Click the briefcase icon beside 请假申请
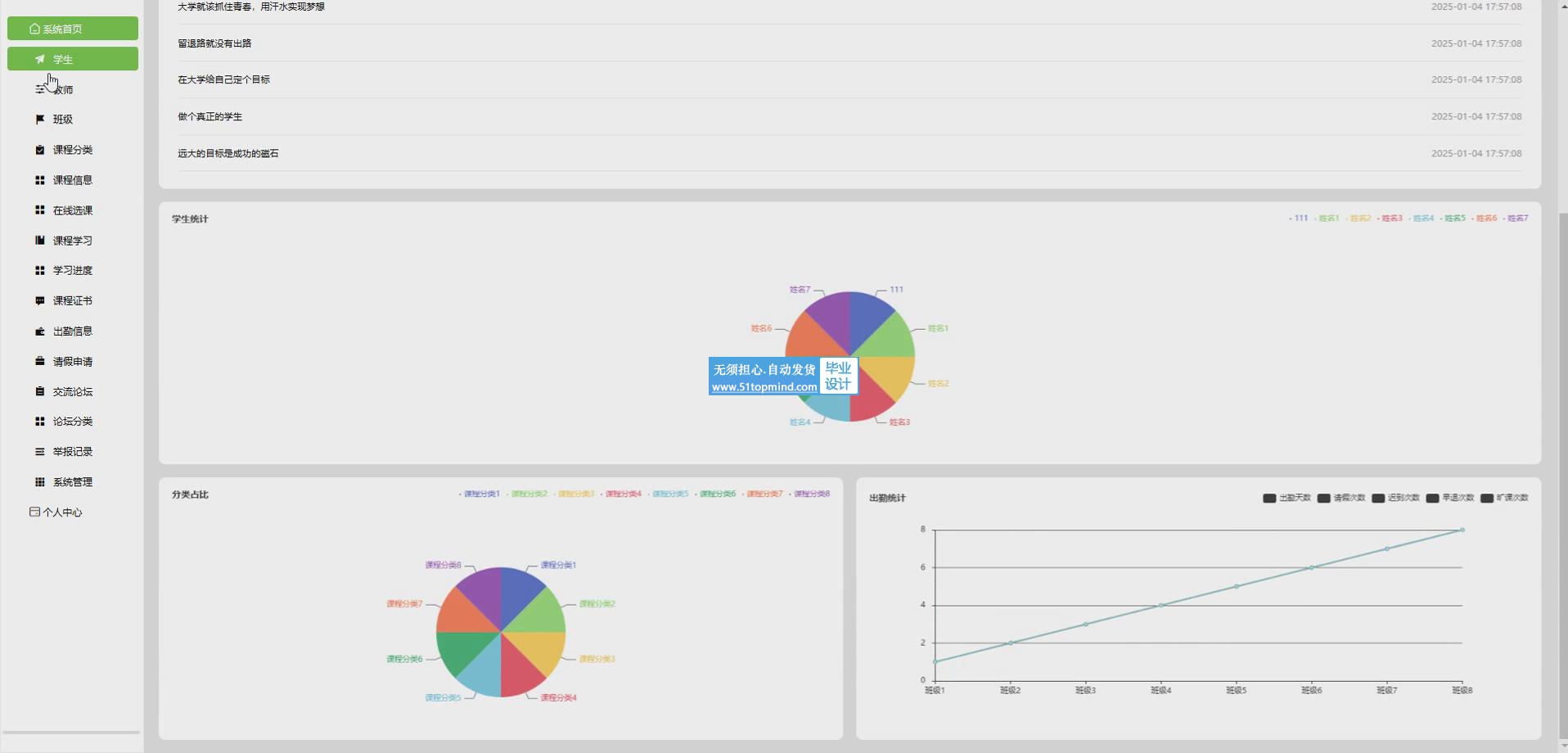The width and height of the screenshot is (1568, 753). pyautogui.click(x=39, y=362)
